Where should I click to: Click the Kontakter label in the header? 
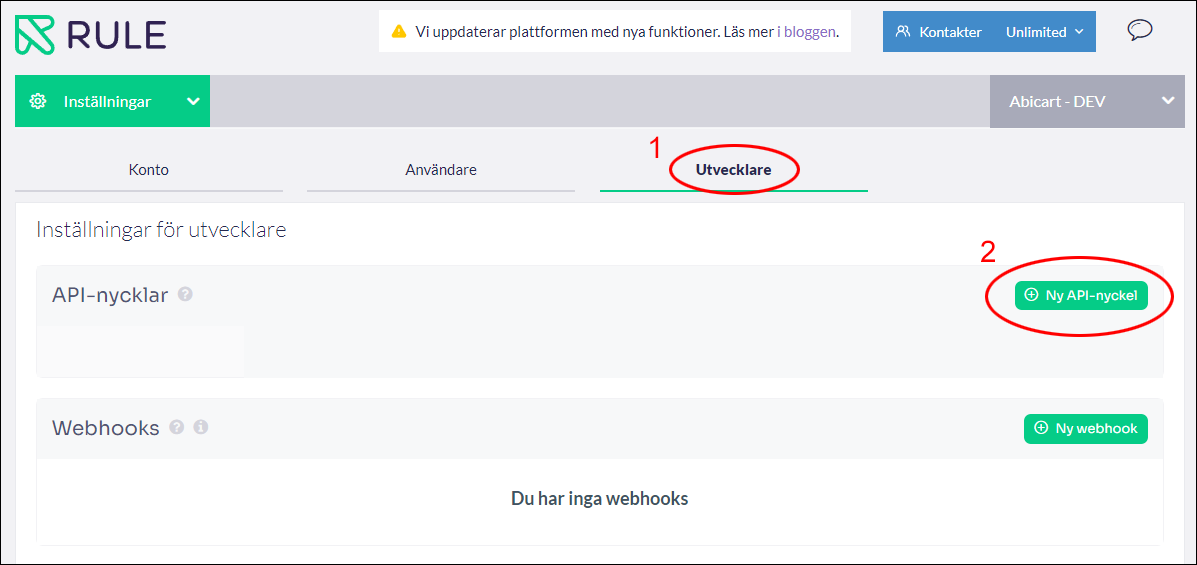[x=950, y=32]
